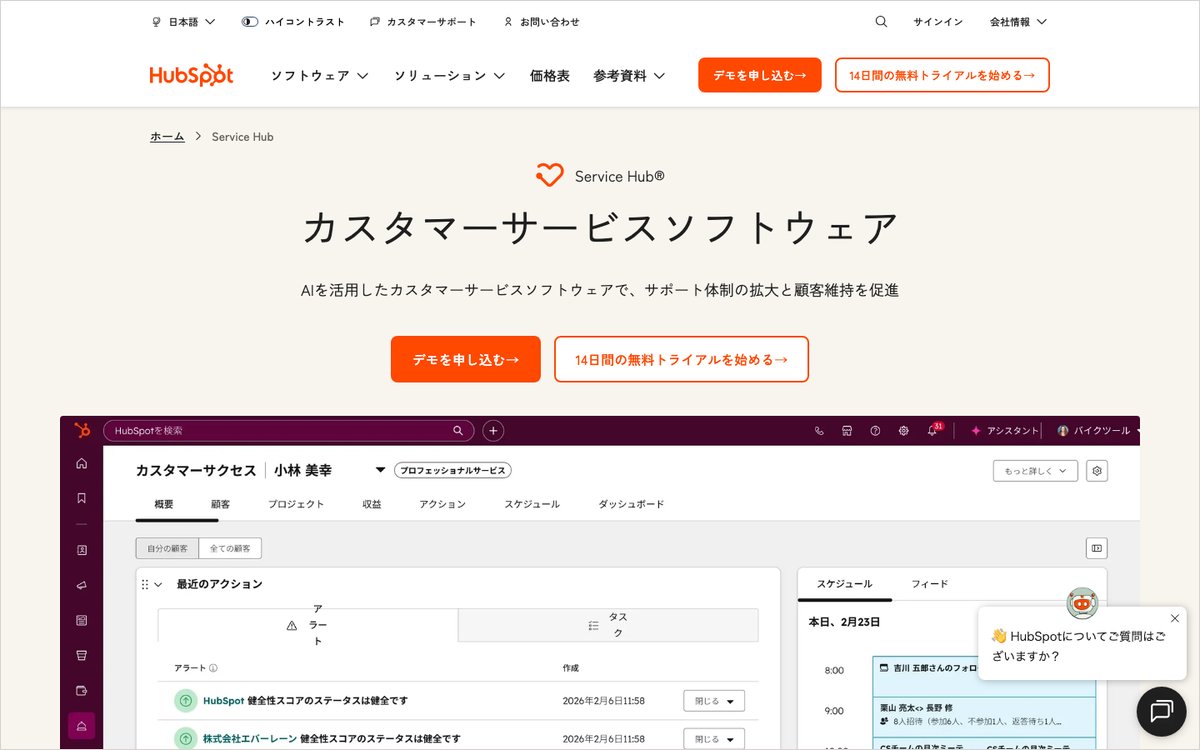
Task: Select the アラート tab with warning icon
Action: 308,625
